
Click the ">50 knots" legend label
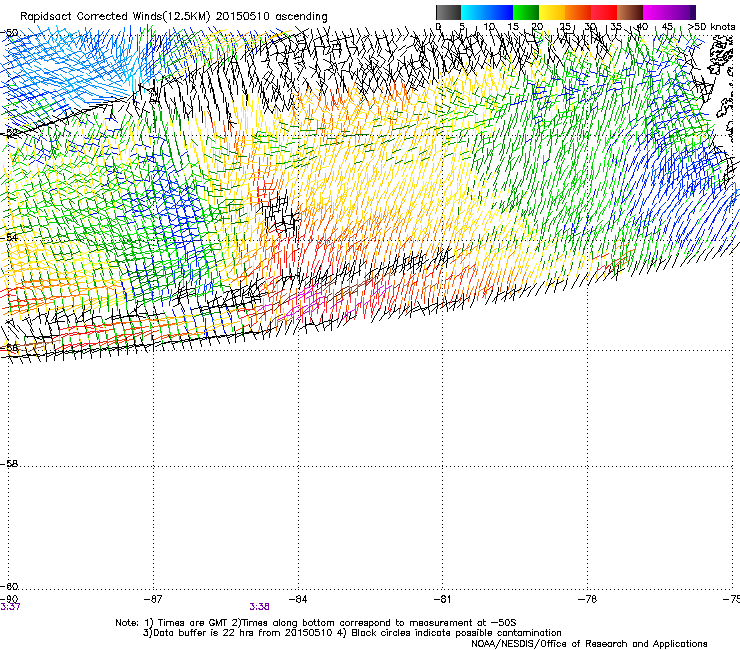point(711,27)
